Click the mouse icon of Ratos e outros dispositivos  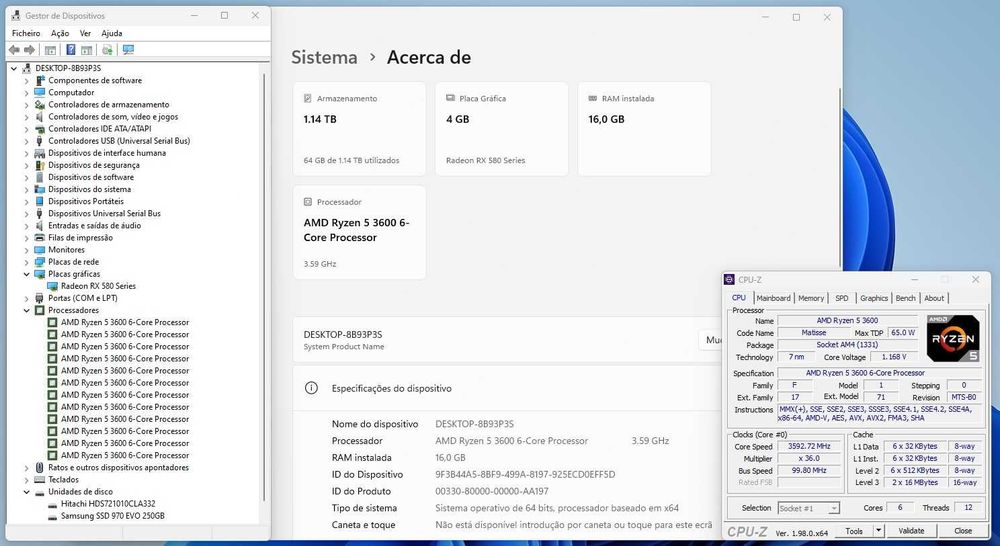40,468
